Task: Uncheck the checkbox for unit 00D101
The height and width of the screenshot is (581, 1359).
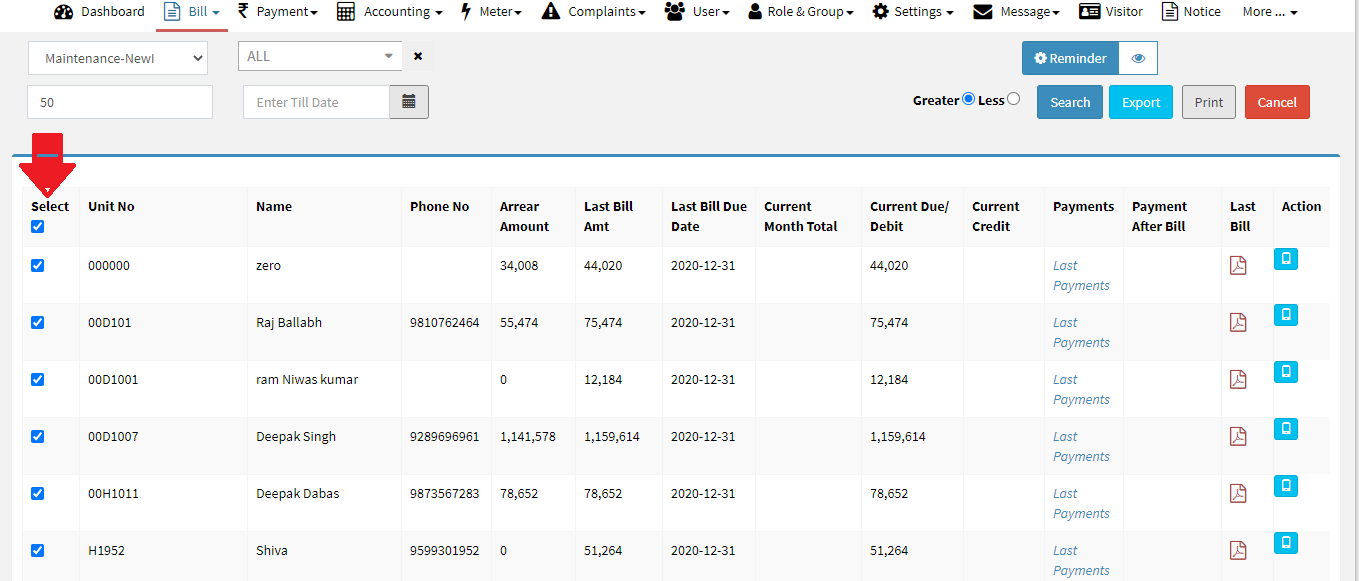Action: coord(38,323)
